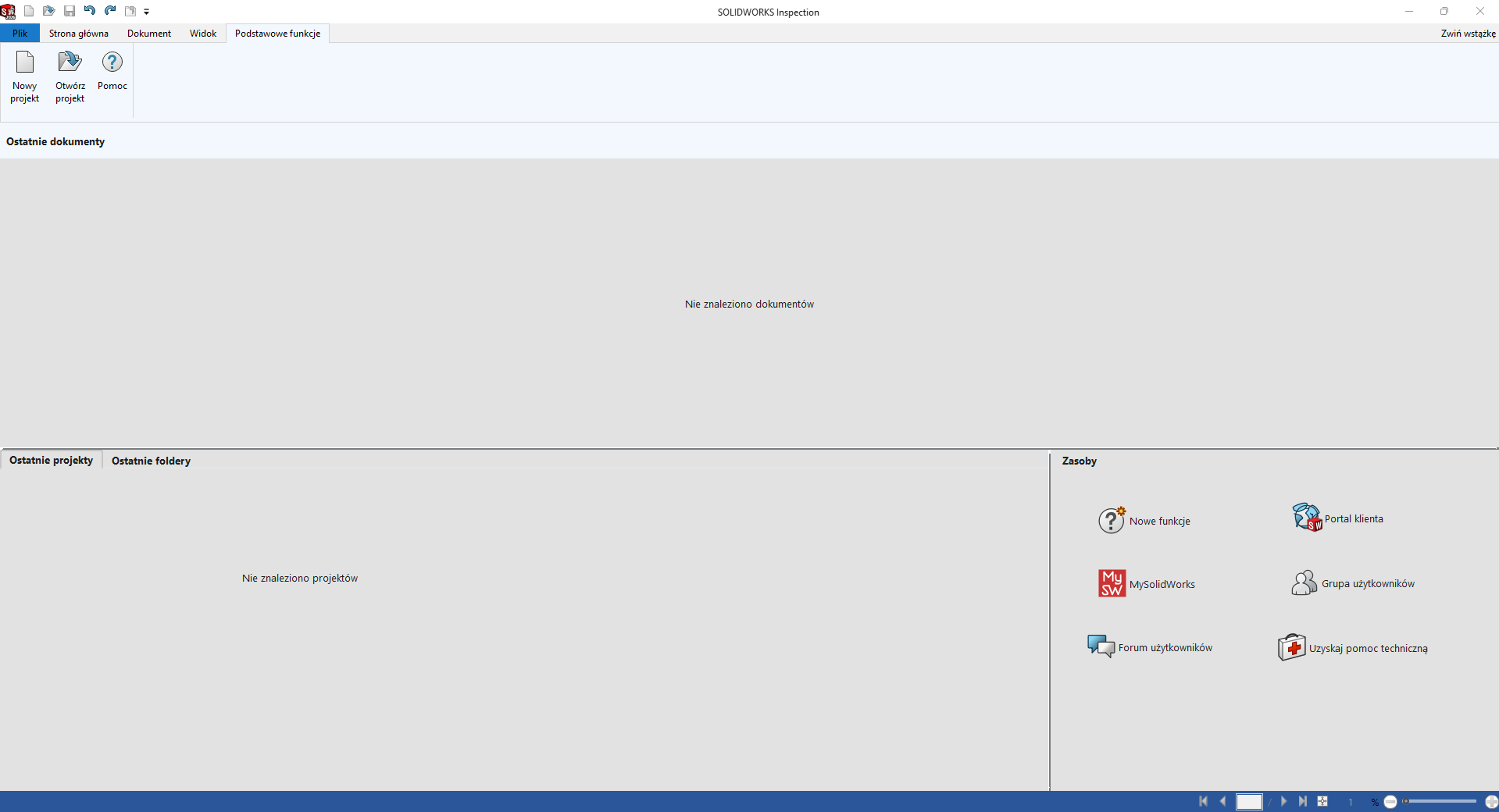Click the Otwórz projekt ribbon button
The width and height of the screenshot is (1499, 812).
tap(70, 77)
